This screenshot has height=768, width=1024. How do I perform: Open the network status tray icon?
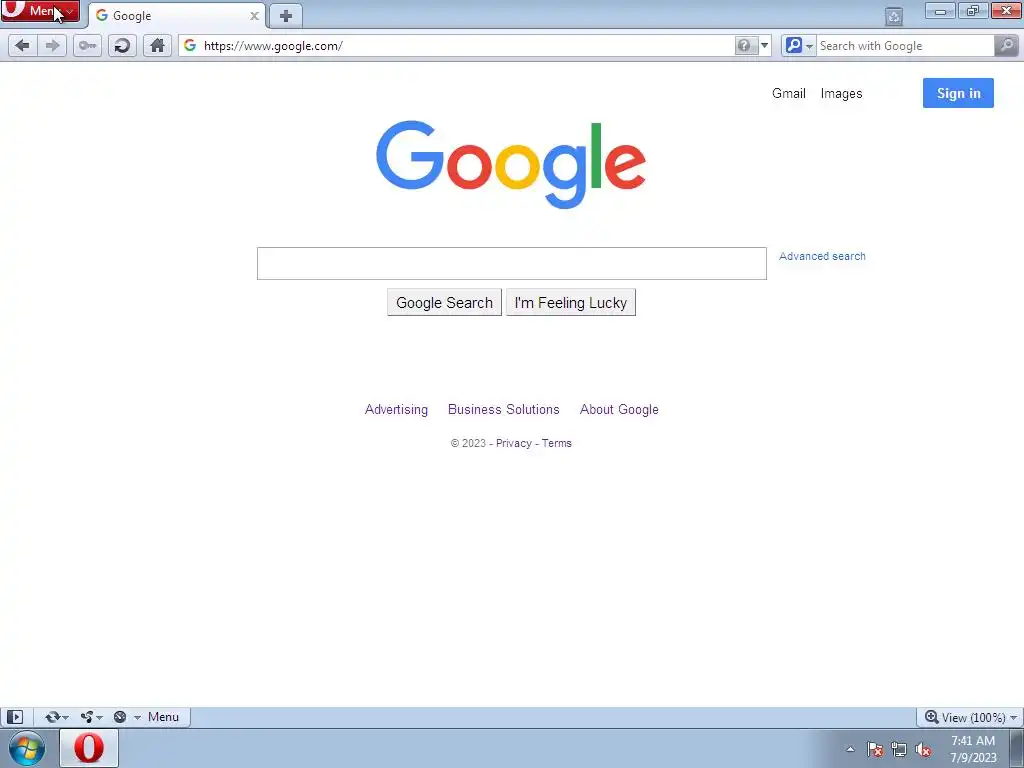(899, 749)
